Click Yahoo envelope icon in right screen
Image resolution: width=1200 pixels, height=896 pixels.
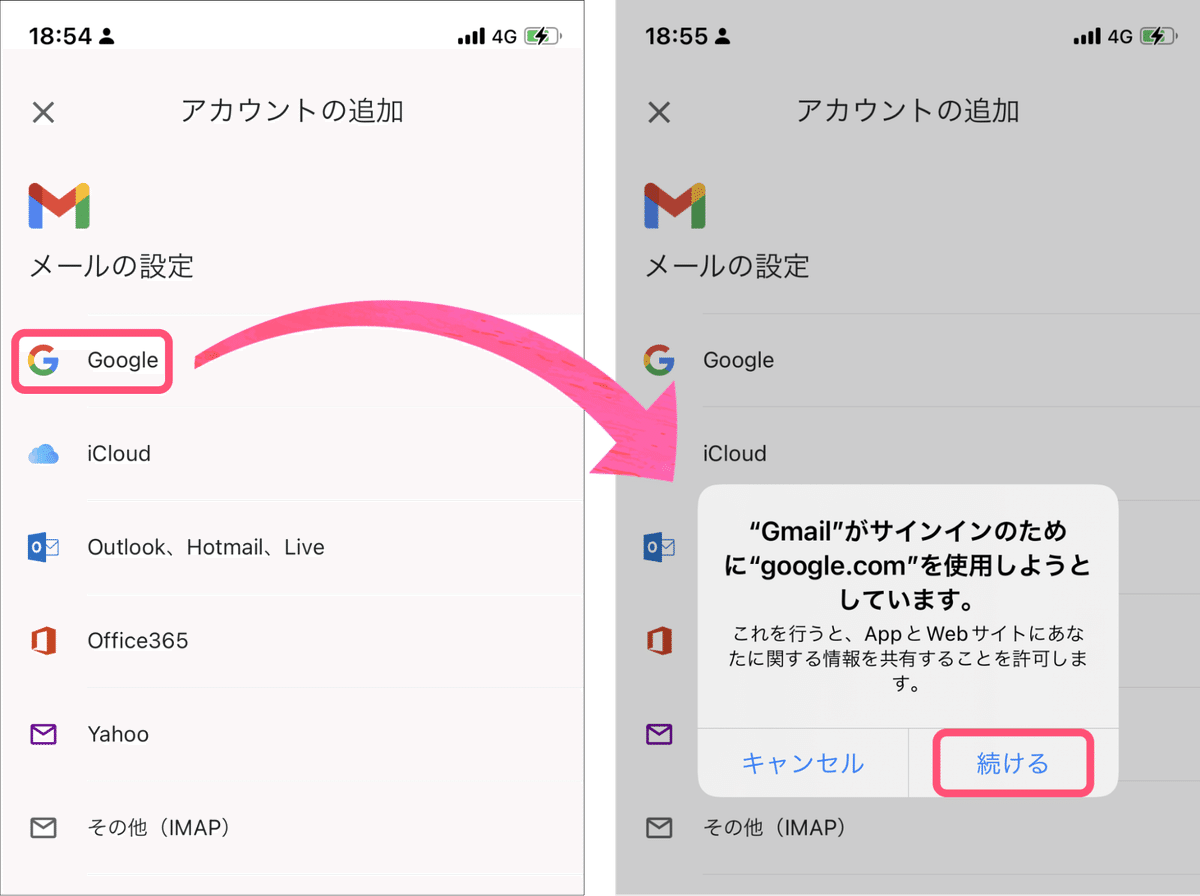coord(659,735)
